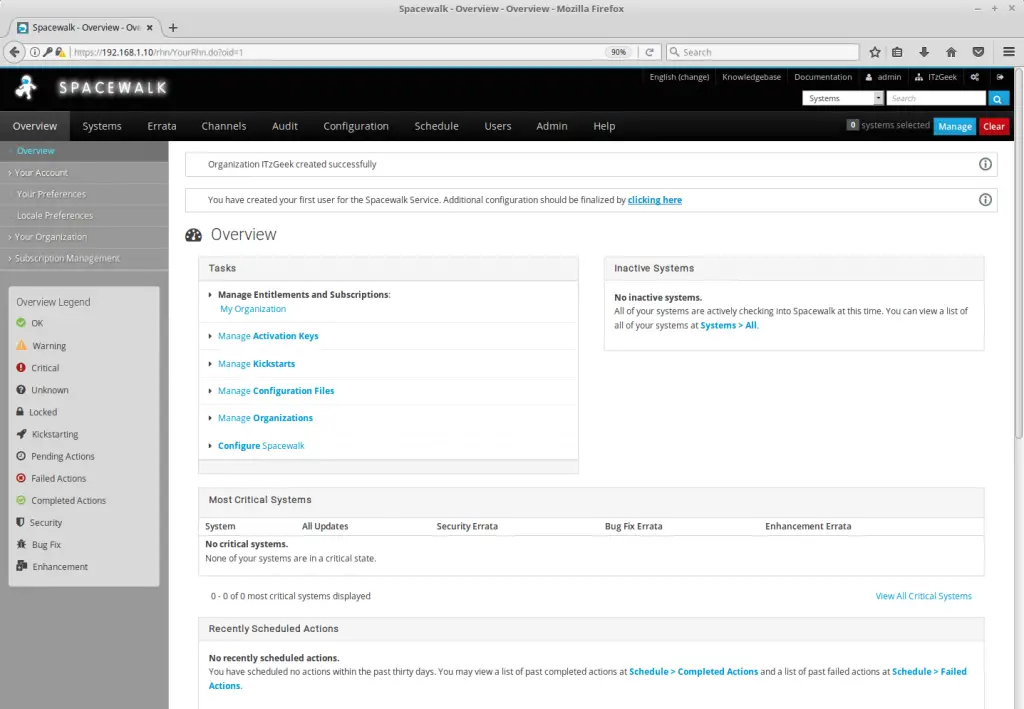Open preferences via the gears icon in header
This screenshot has height=709, width=1024.
point(974,77)
